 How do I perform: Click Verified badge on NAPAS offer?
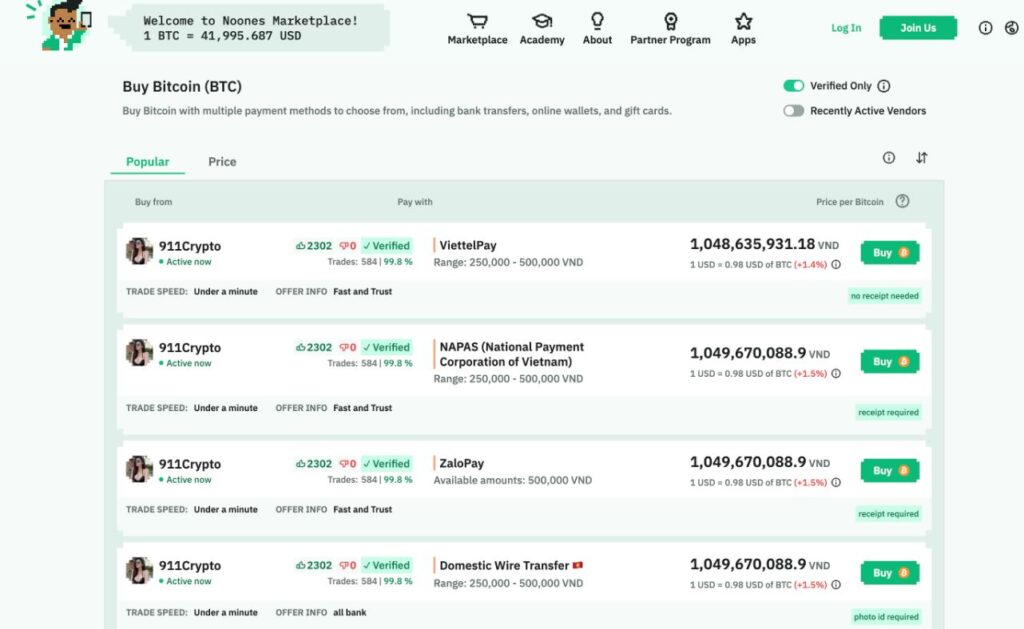tap(387, 347)
